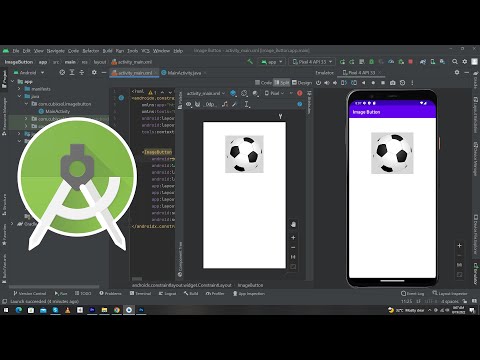Click the emulator power button icon
The width and height of the screenshot is (480, 360).
pos(318,83)
